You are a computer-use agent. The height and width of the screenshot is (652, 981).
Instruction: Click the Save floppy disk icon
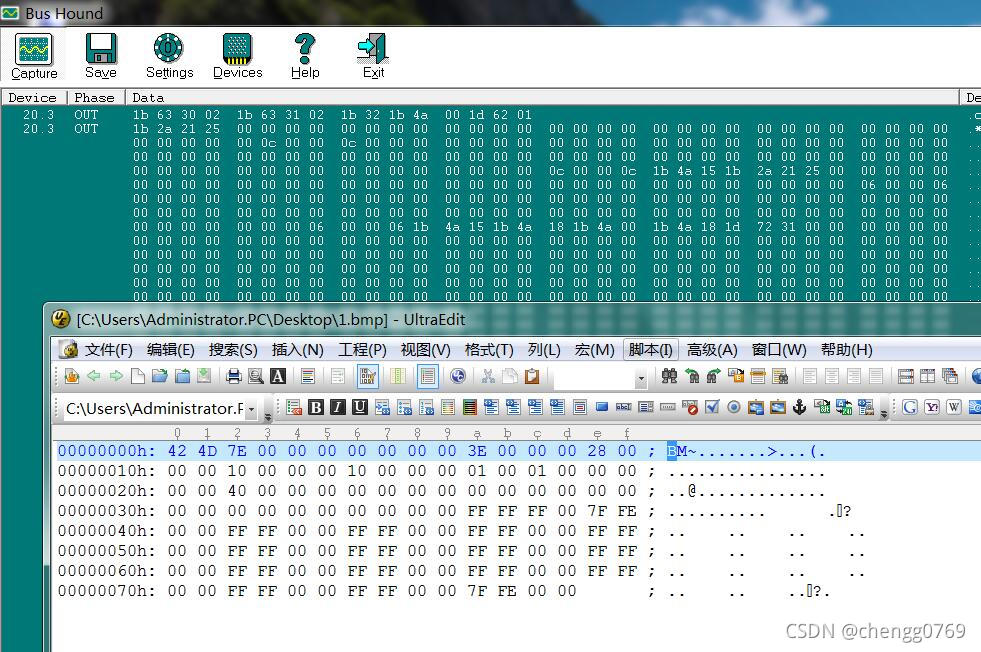(x=100, y=56)
